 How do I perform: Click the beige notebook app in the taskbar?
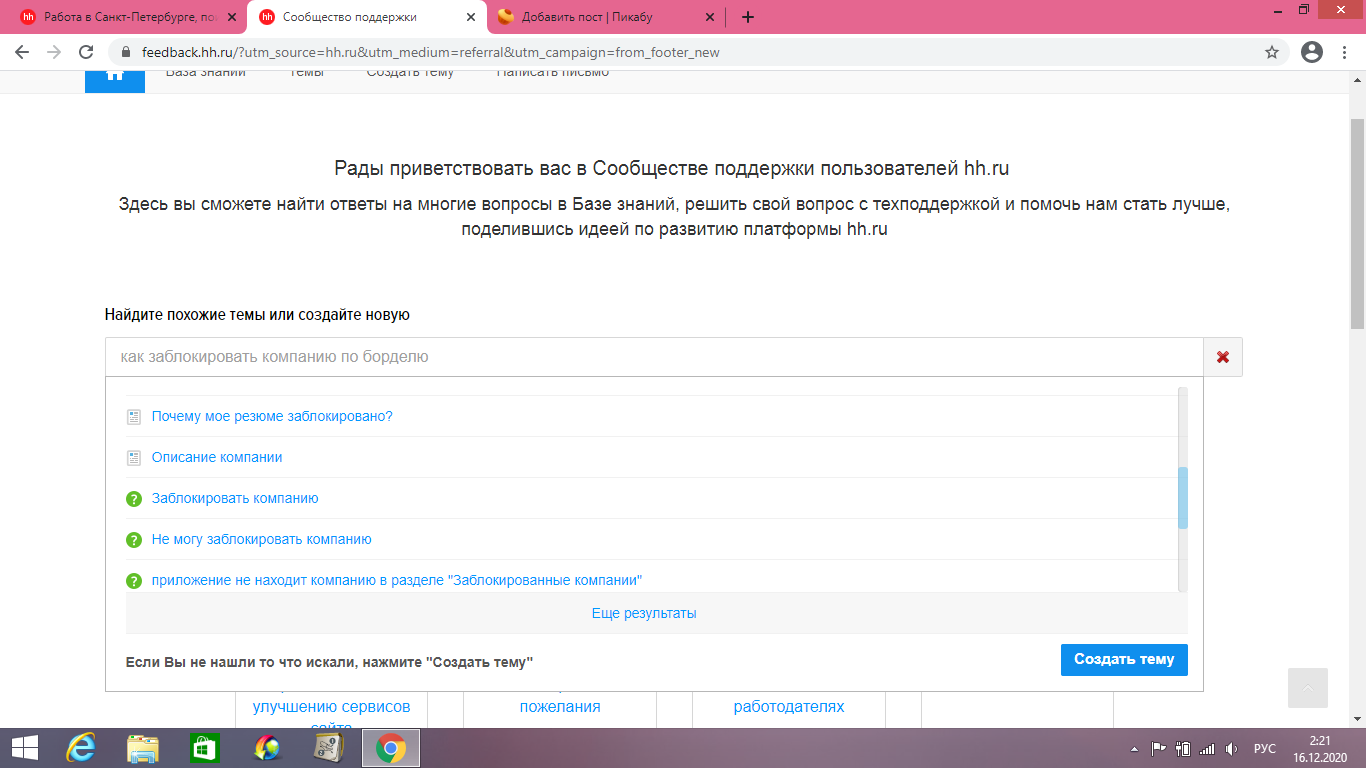(328, 748)
